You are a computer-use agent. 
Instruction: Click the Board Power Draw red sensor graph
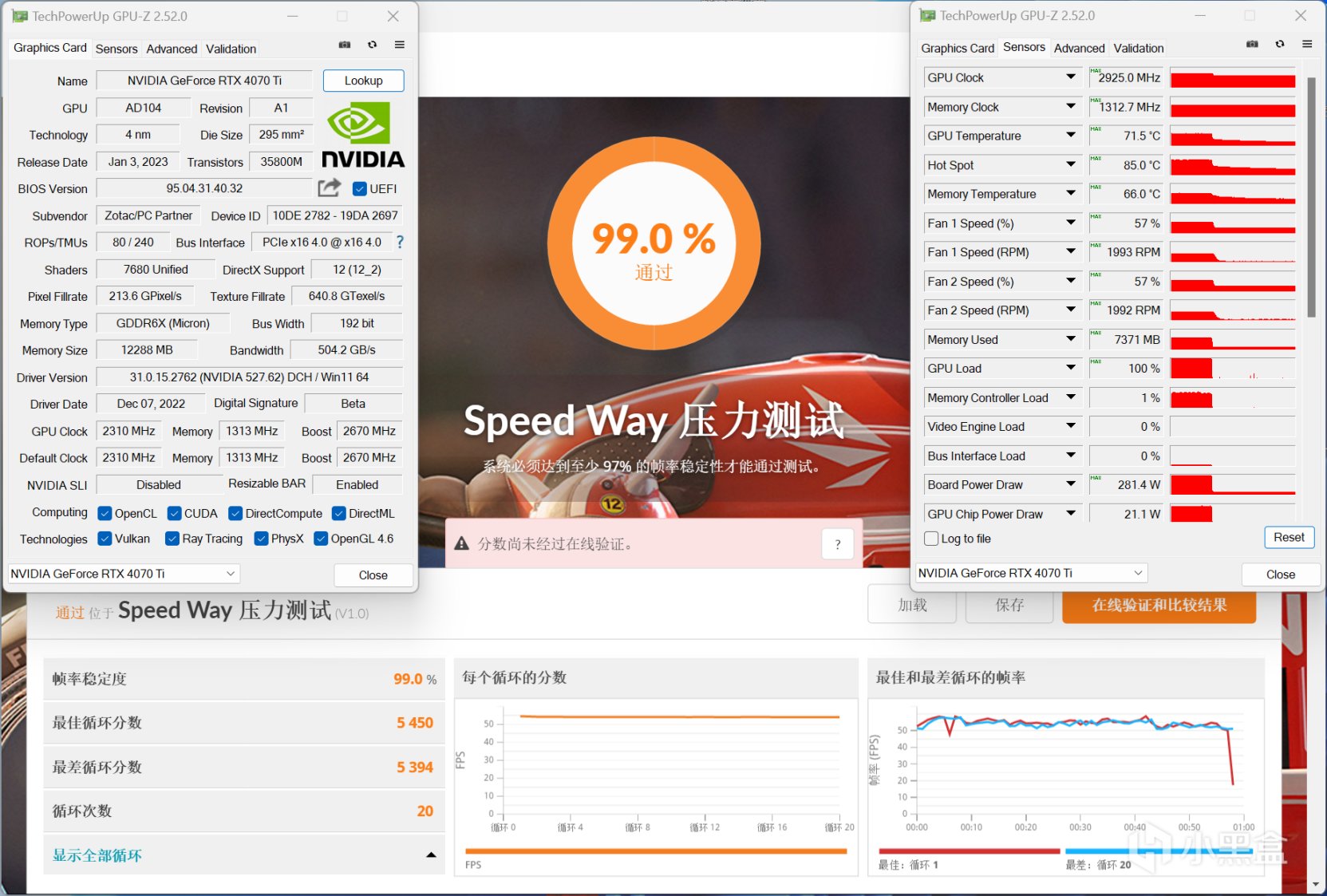click(1233, 485)
